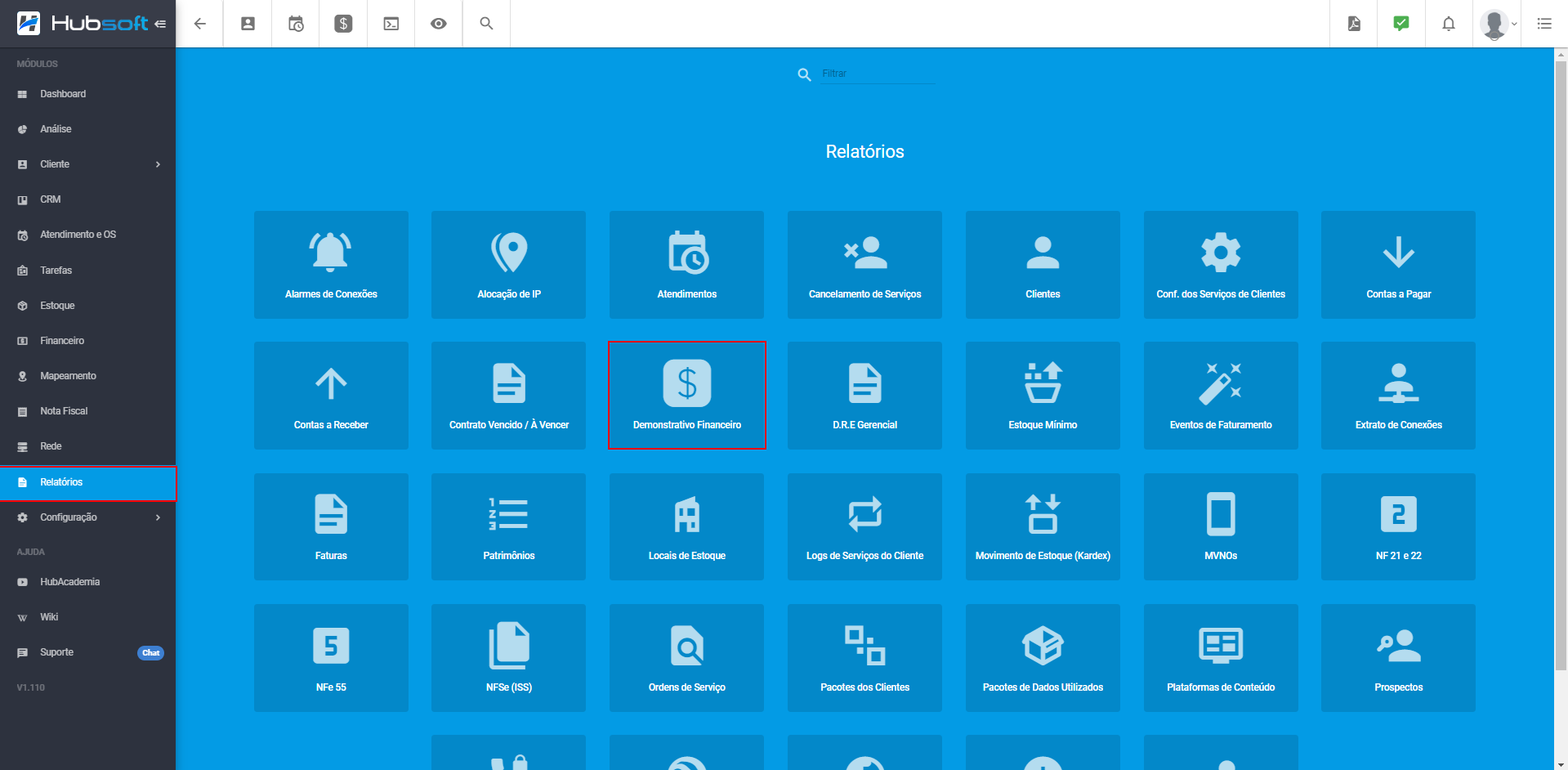The image size is (1568, 770).
Task: Open the Clientes report tile
Action: (1043, 265)
